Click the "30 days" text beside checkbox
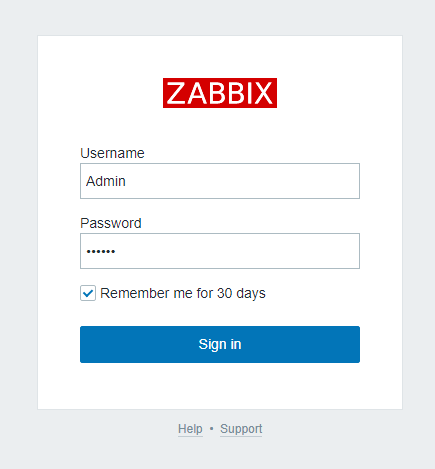Screen dimensions: 435x469 (x=241, y=293)
